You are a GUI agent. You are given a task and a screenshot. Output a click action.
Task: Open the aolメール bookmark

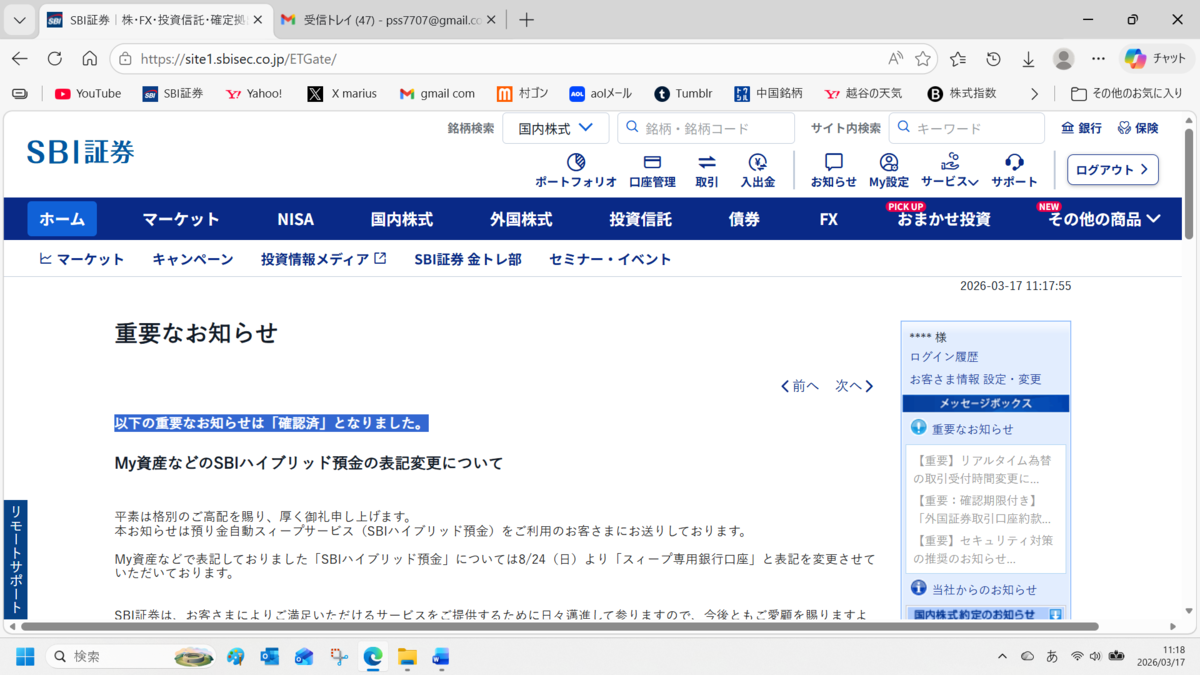[x=600, y=93]
